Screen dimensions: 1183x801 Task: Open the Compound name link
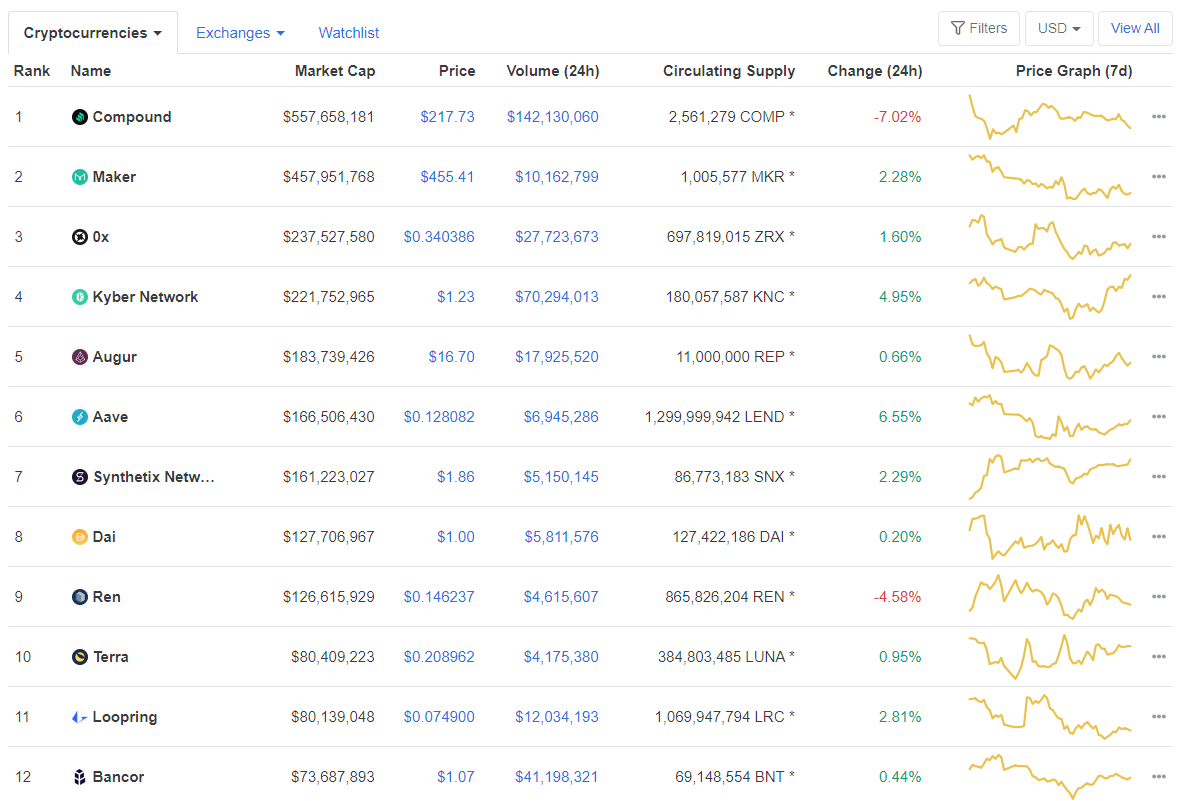132,117
